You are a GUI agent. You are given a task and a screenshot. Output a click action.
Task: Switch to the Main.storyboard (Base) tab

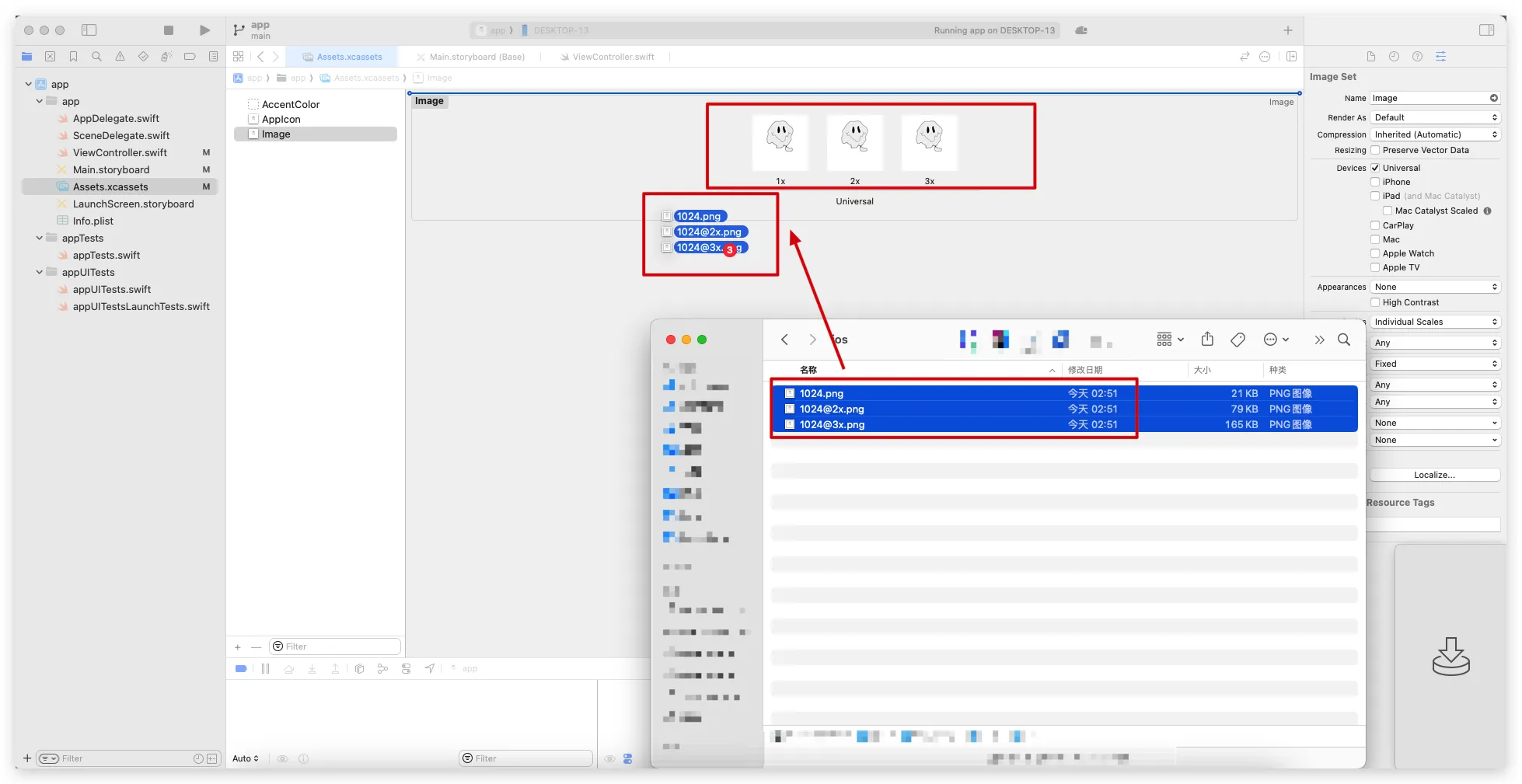click(x=476, y=57)
